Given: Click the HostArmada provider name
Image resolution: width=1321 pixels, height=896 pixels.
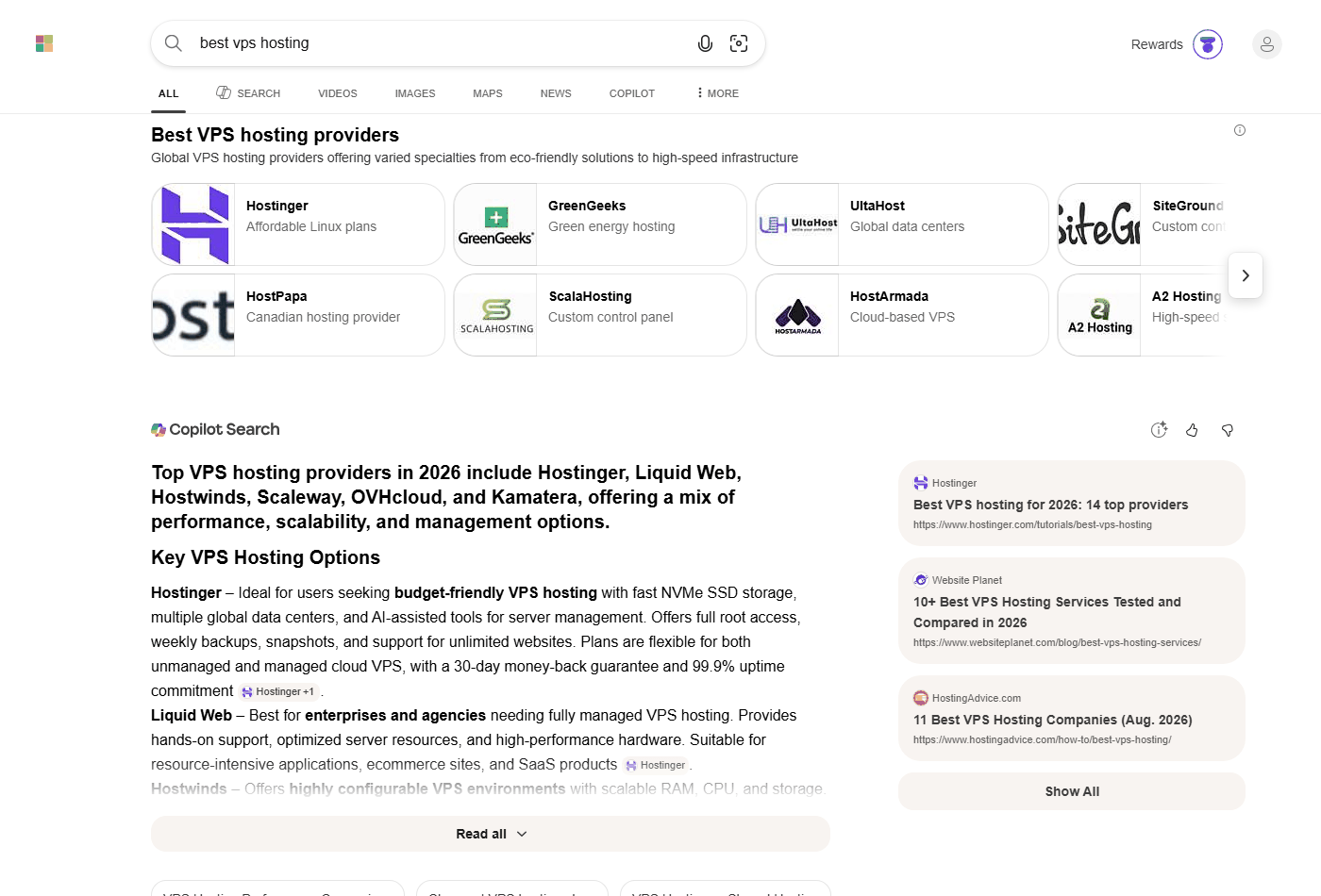Looking at the screenshot, I should (890, 296).
